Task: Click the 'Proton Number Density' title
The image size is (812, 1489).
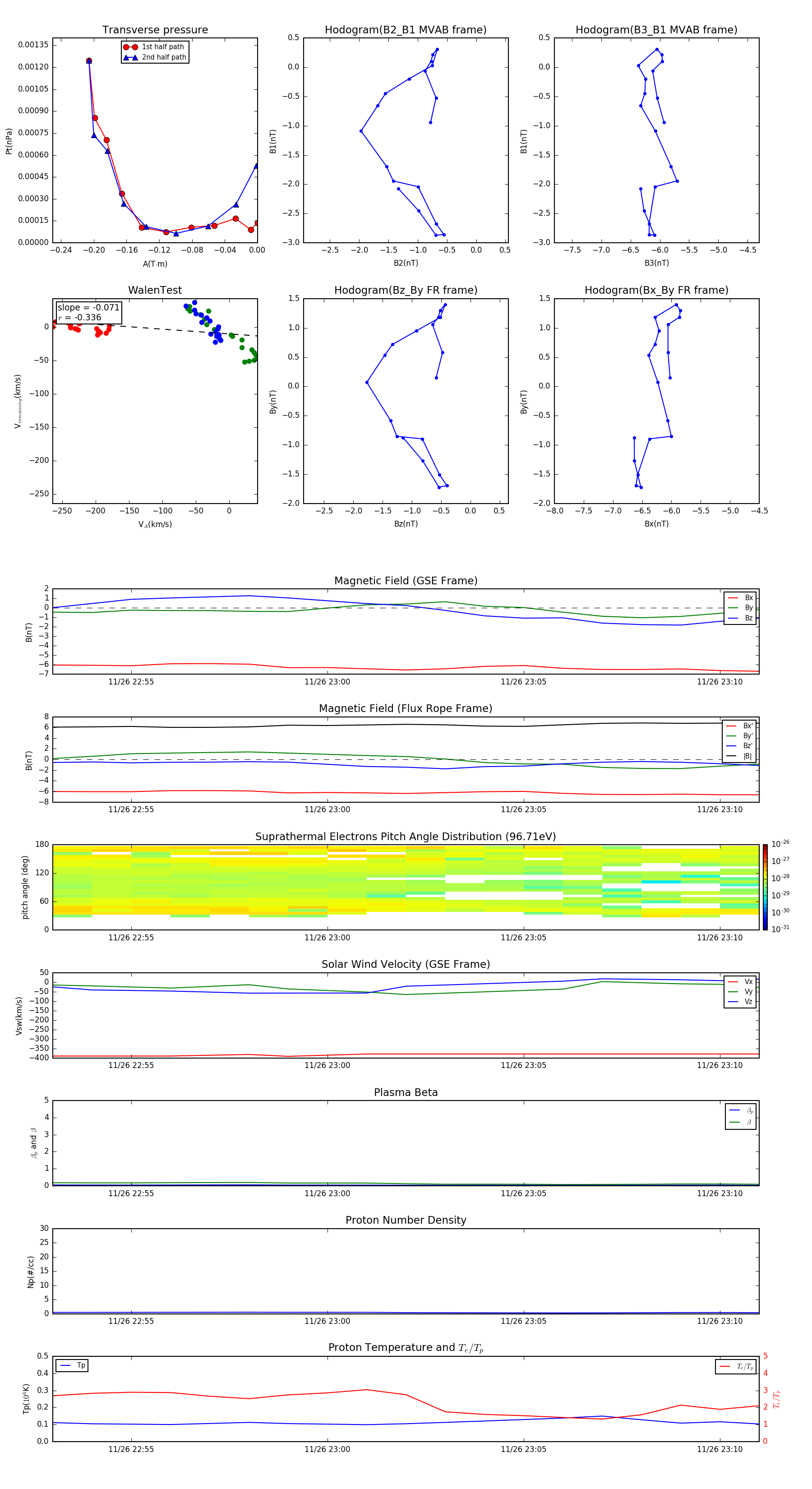Action: click(x=406, y=1220)
